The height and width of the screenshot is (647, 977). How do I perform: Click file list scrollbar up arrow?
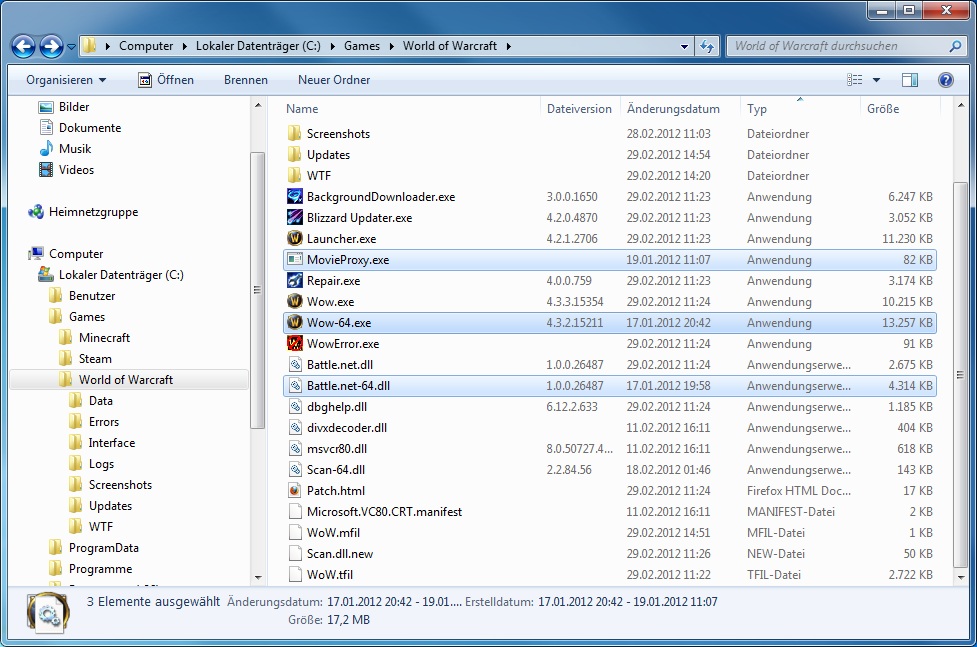[961, 106]
